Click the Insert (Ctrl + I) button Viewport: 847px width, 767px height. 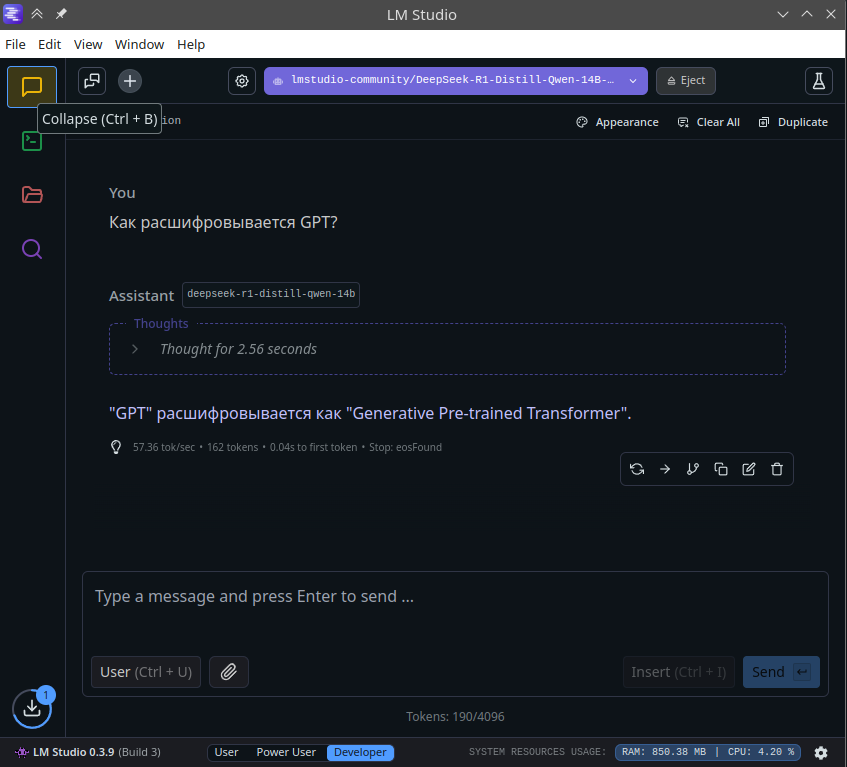(678, 672)
